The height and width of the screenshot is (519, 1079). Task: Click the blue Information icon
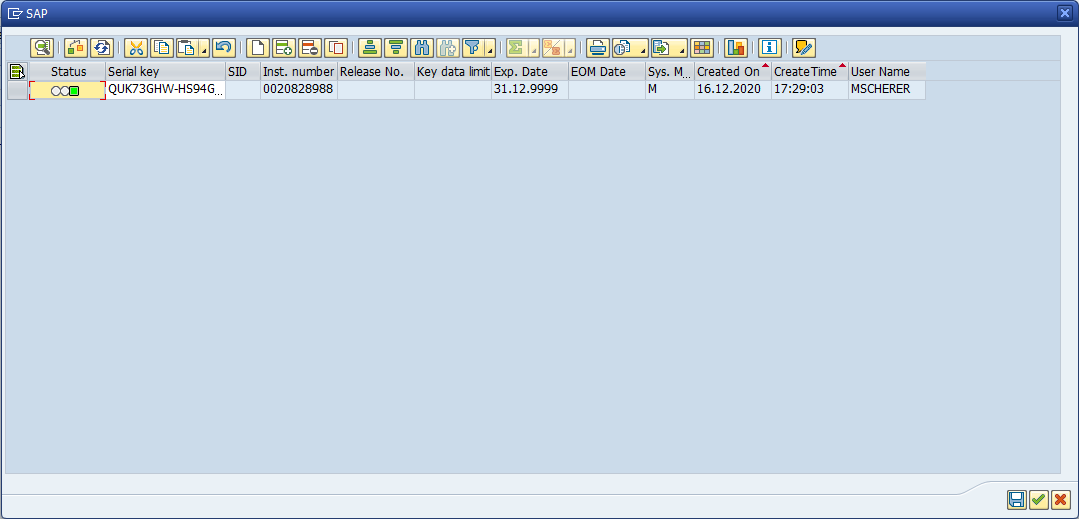[769, 47]
